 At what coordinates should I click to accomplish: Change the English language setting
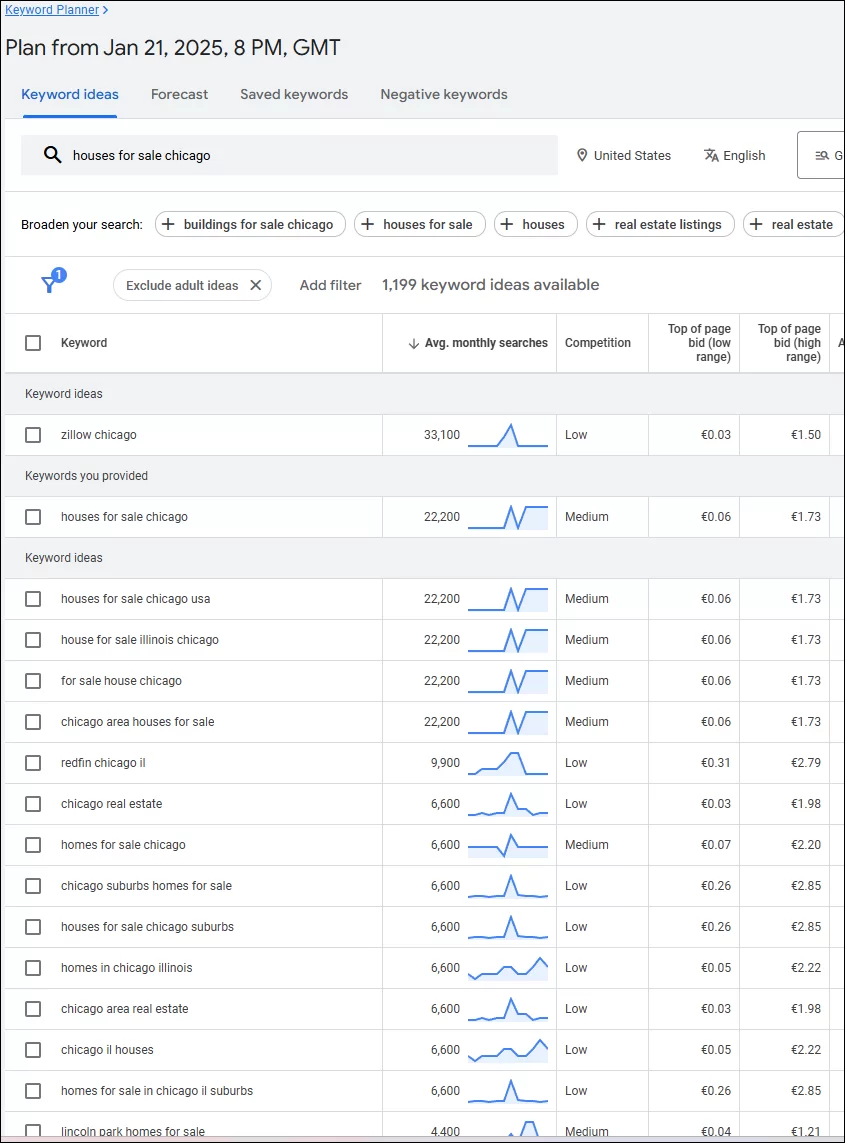click(x=735, y=155)
